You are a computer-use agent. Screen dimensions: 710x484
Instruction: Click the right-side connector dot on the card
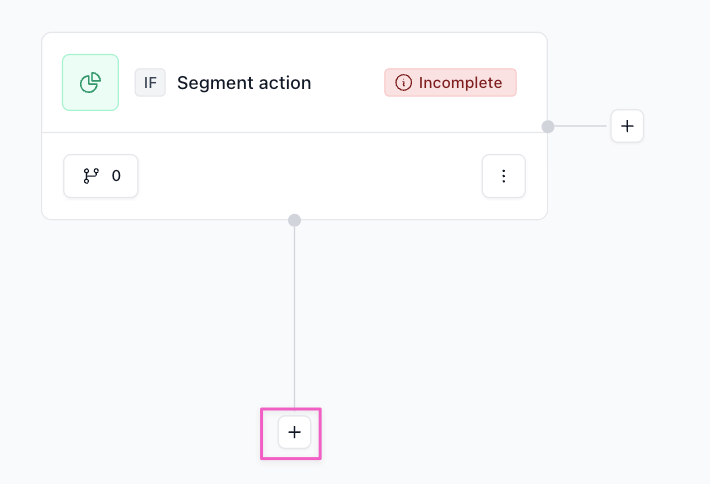548,126
